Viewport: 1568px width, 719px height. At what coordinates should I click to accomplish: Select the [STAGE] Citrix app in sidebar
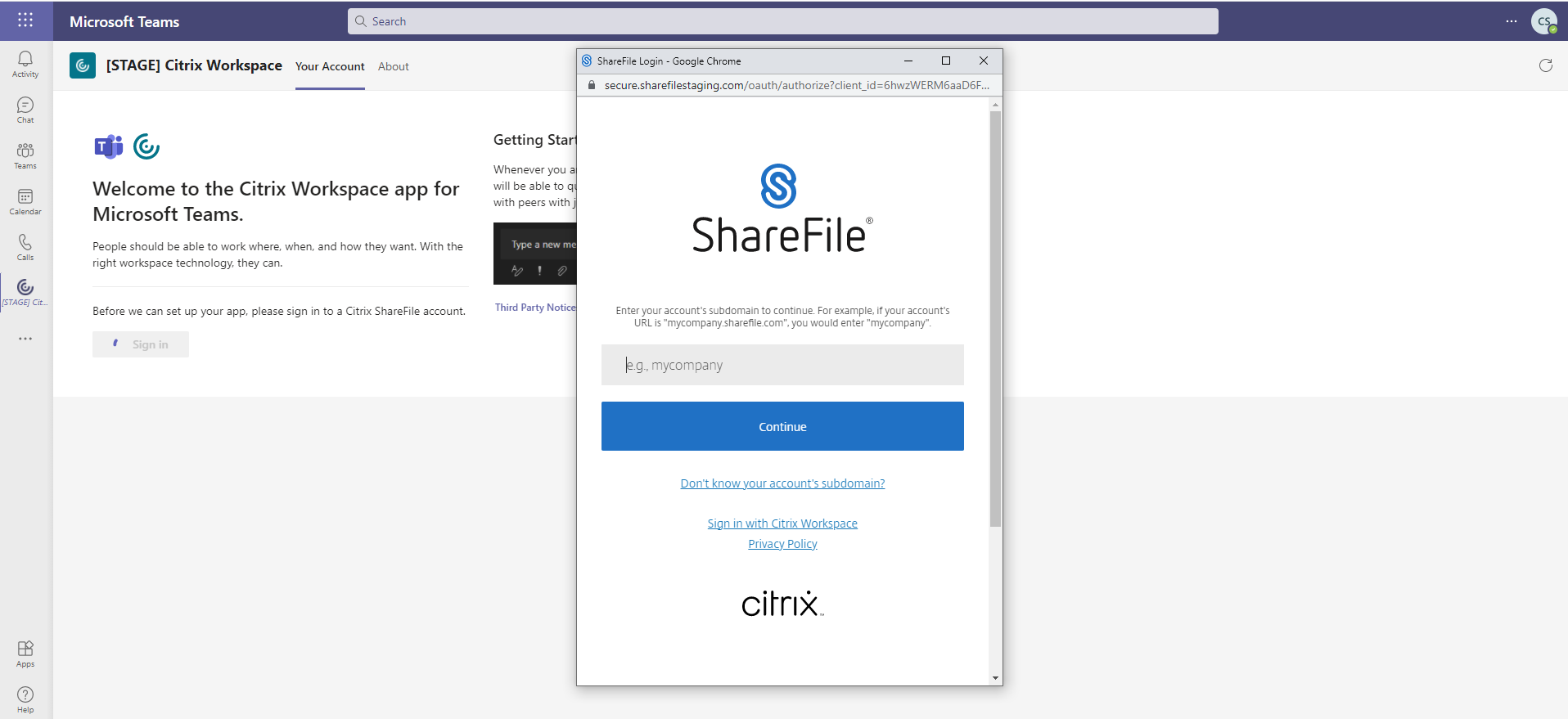point(25,292)
